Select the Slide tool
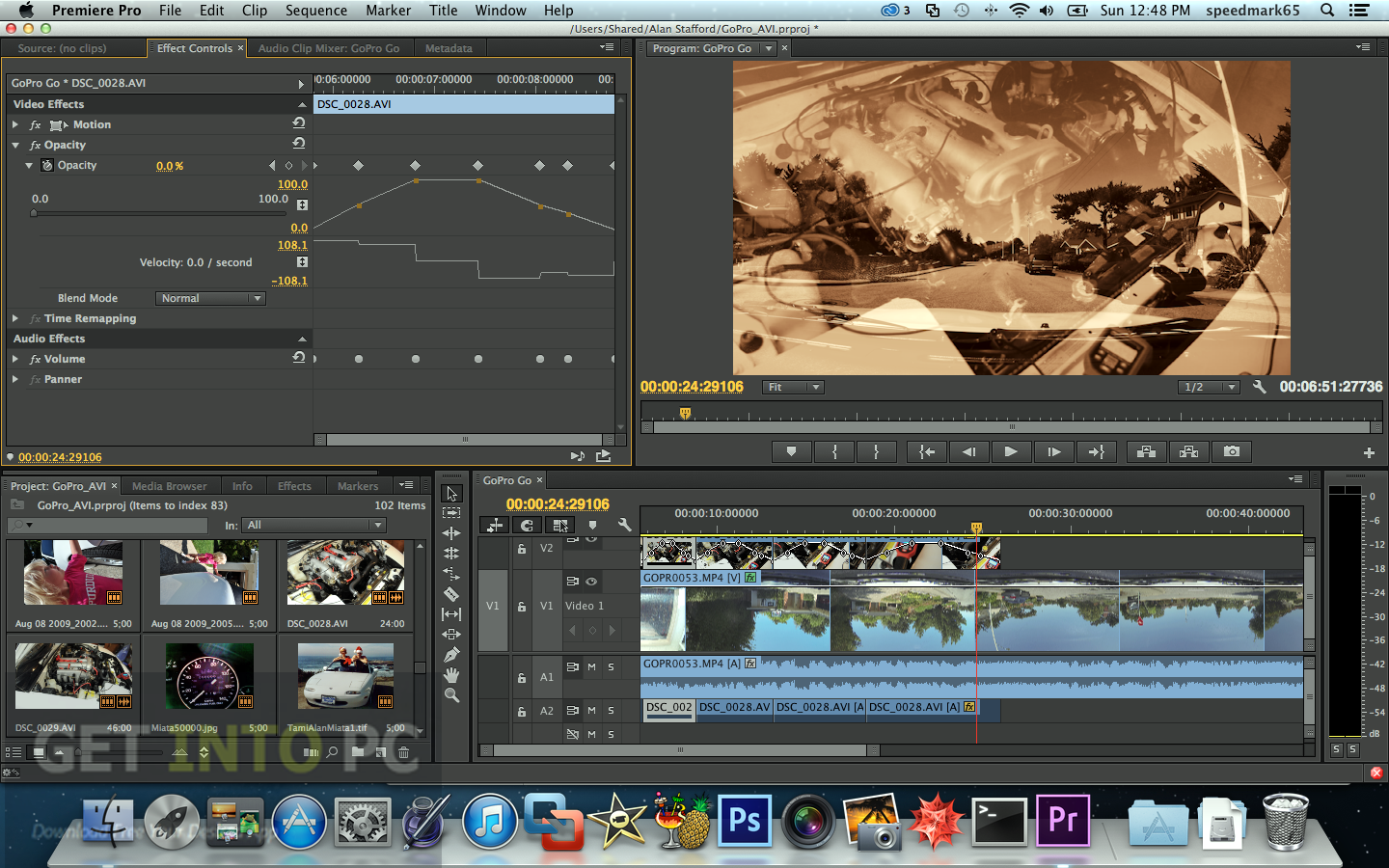The width and height of the screenshot is (1389, 868). click(x=451, y=635)
